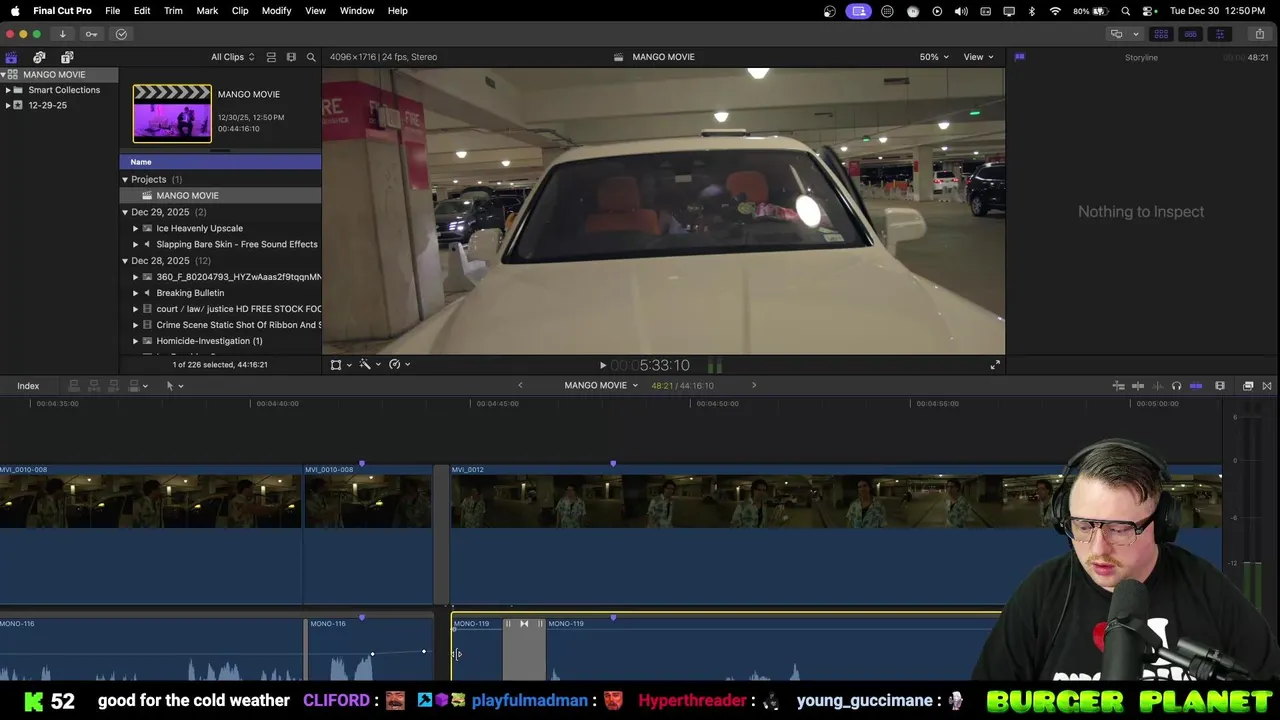Click the Import Media down-arrow button

[x=62, y=34]
